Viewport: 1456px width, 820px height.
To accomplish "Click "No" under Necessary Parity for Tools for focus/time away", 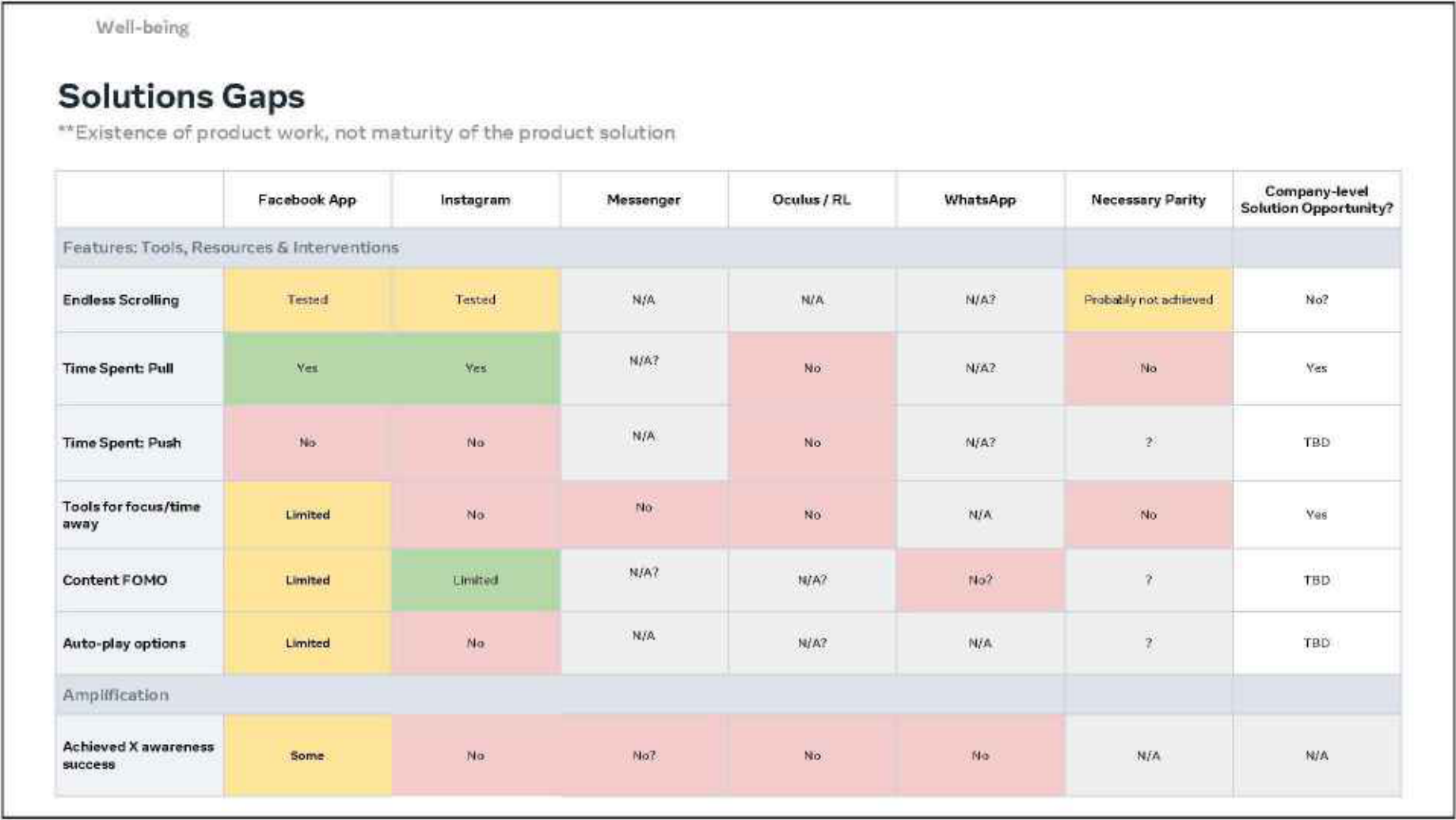I will click(x=1148, y=514).
